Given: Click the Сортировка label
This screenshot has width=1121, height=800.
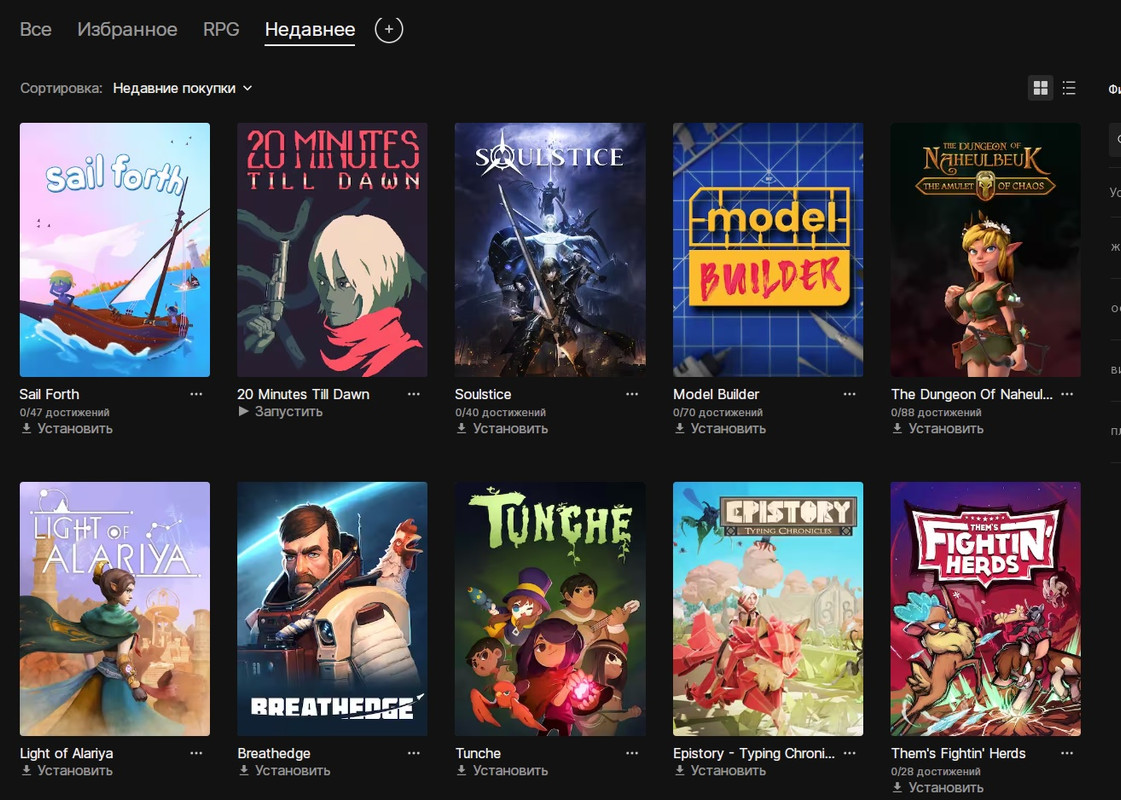Looking at the screenshot, I should [61, 88].
